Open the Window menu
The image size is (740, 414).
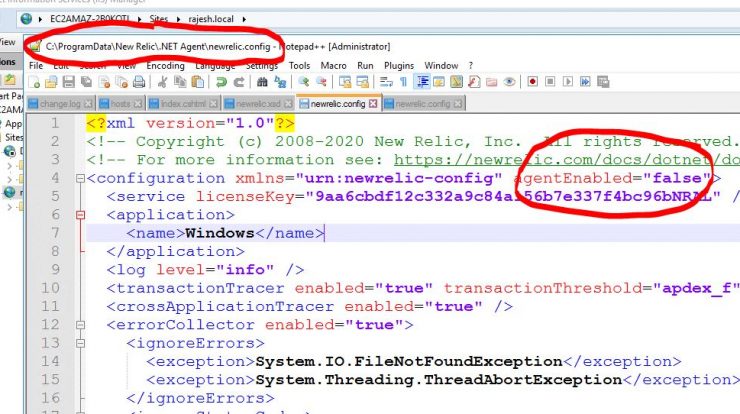[x=441, y=66]
